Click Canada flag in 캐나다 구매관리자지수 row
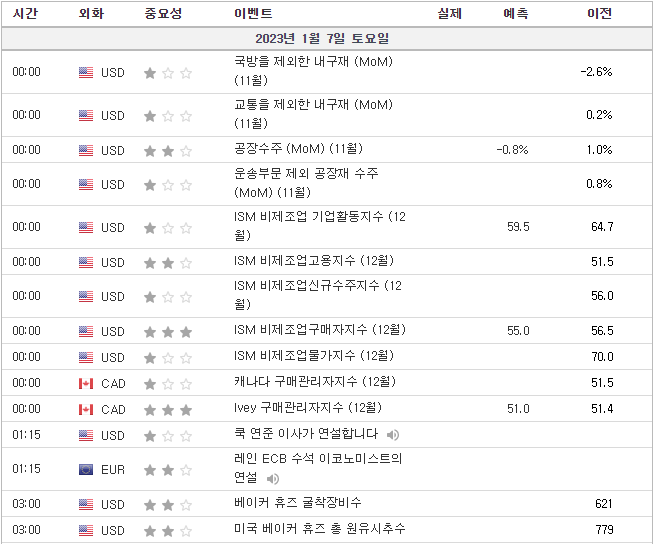 pos(86,383)
